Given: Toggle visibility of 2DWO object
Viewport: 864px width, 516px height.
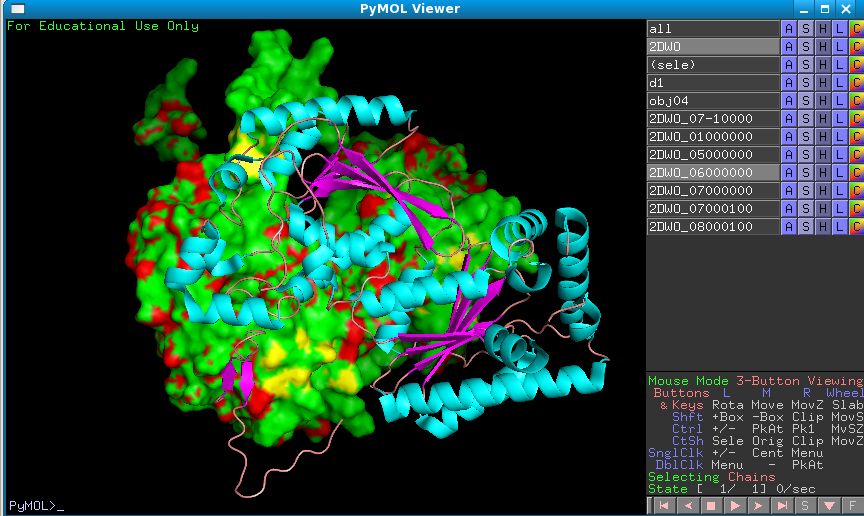Looking at the screenshot, I should 712,47.
